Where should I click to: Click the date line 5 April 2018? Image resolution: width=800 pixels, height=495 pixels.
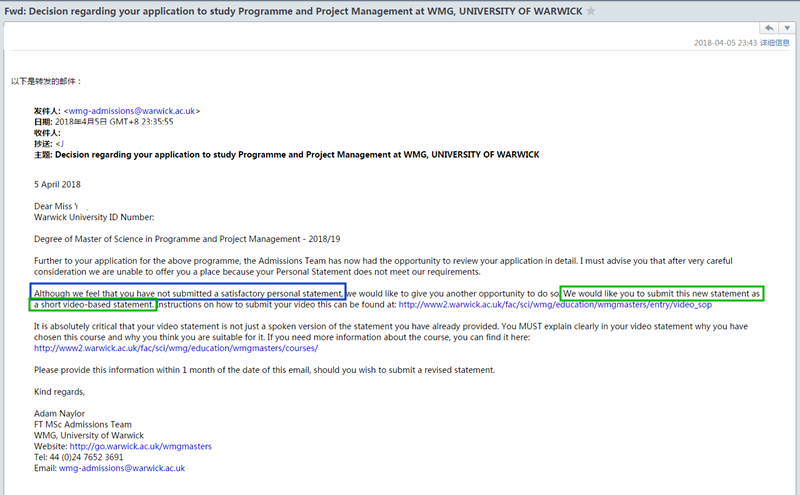tap(57, 184)
